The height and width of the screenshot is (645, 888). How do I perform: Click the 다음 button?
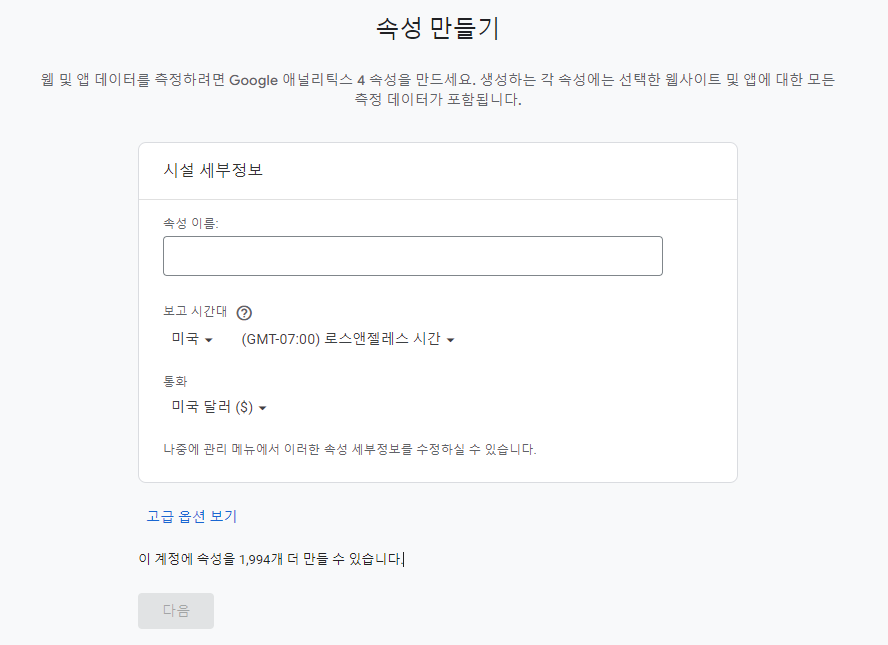point(176,610)
